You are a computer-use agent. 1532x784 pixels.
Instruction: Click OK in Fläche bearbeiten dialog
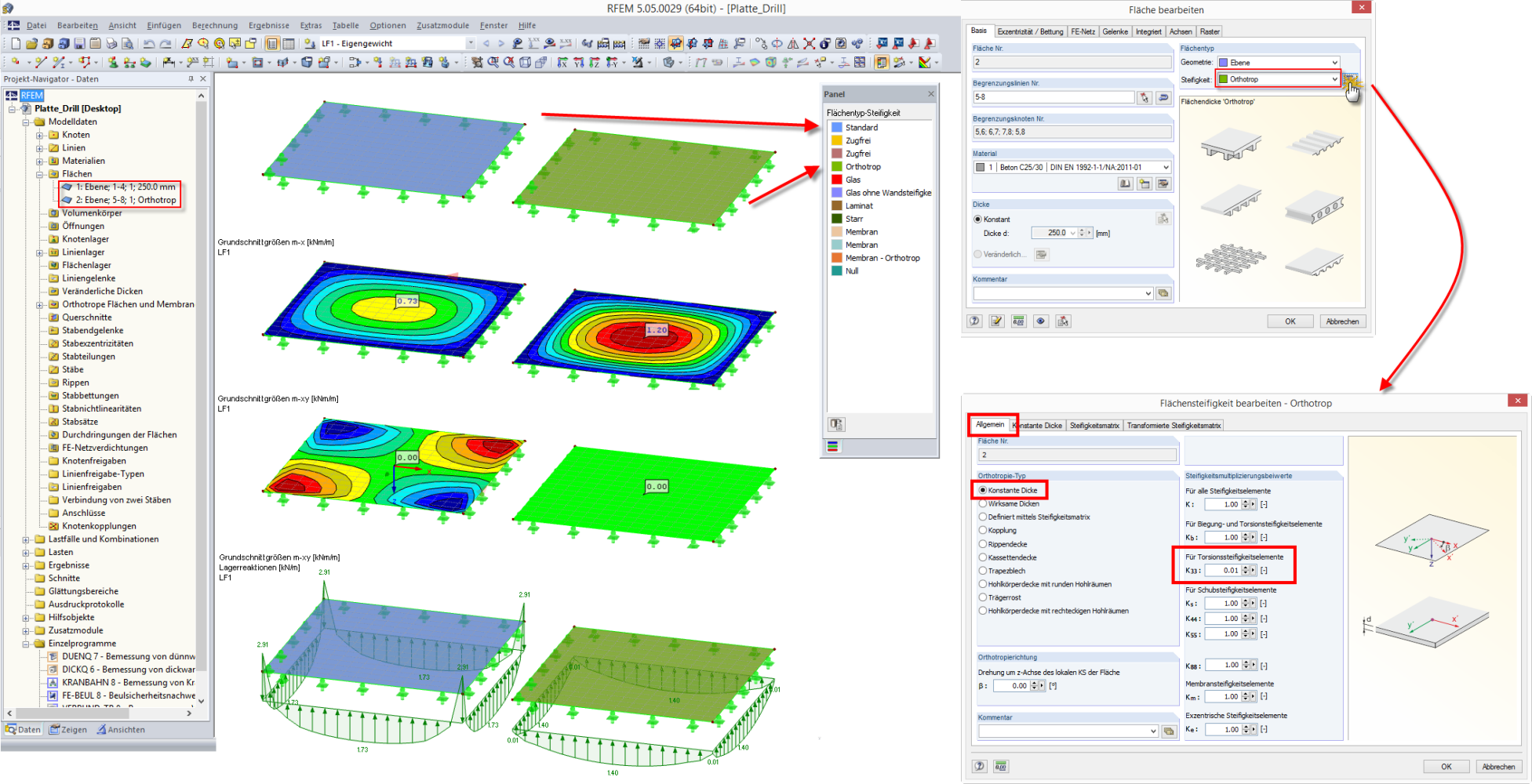coord(1290,321)
